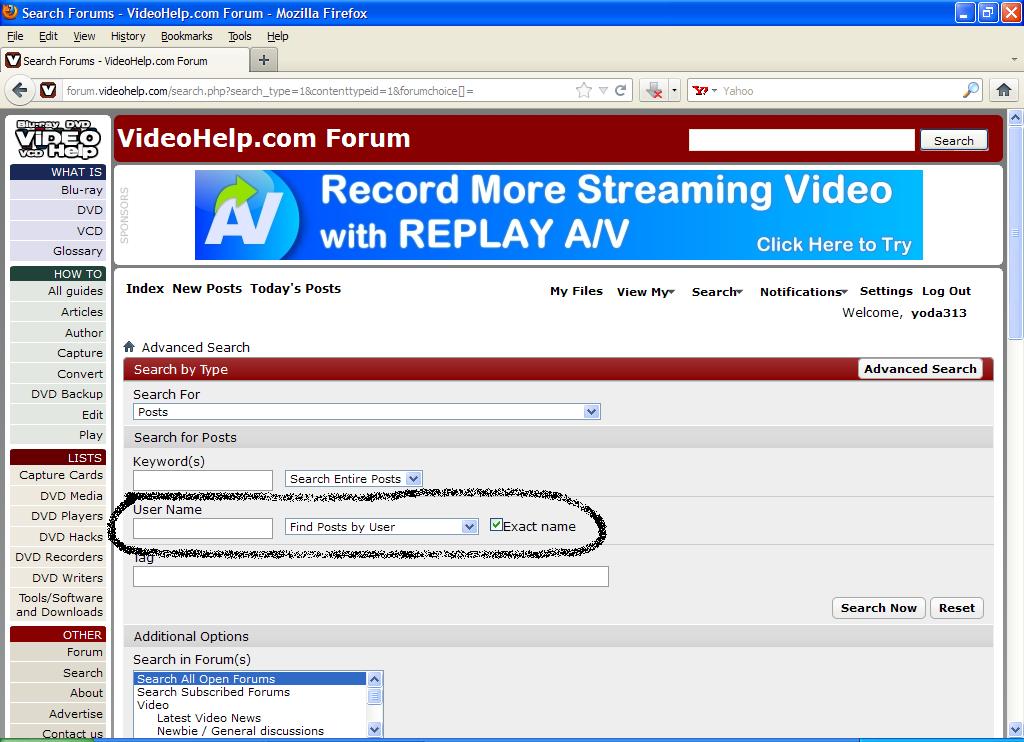
Task: Click the browser URL address field
Action: point(317,91)
